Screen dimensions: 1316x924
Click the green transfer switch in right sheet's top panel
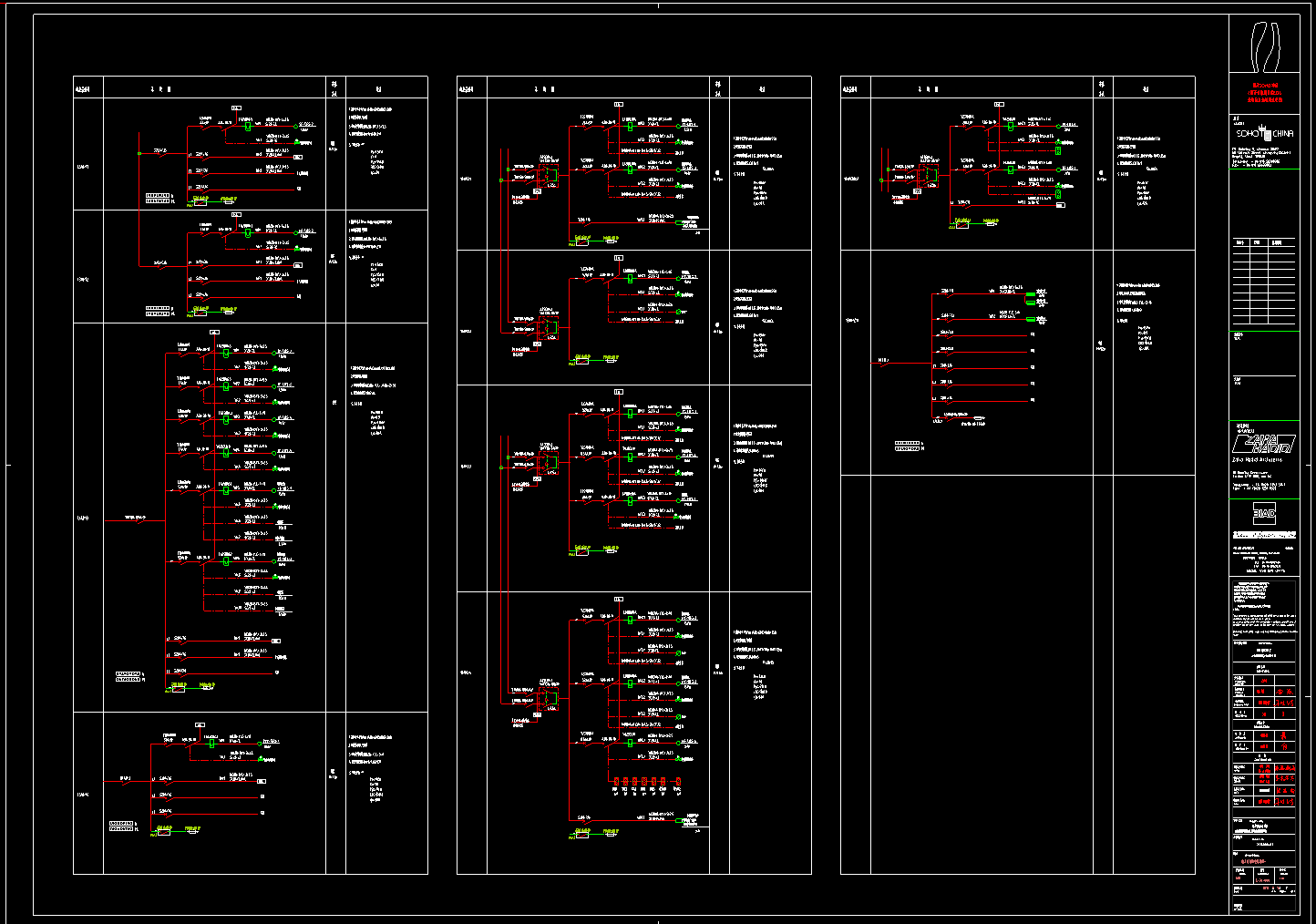pos(928,173)
